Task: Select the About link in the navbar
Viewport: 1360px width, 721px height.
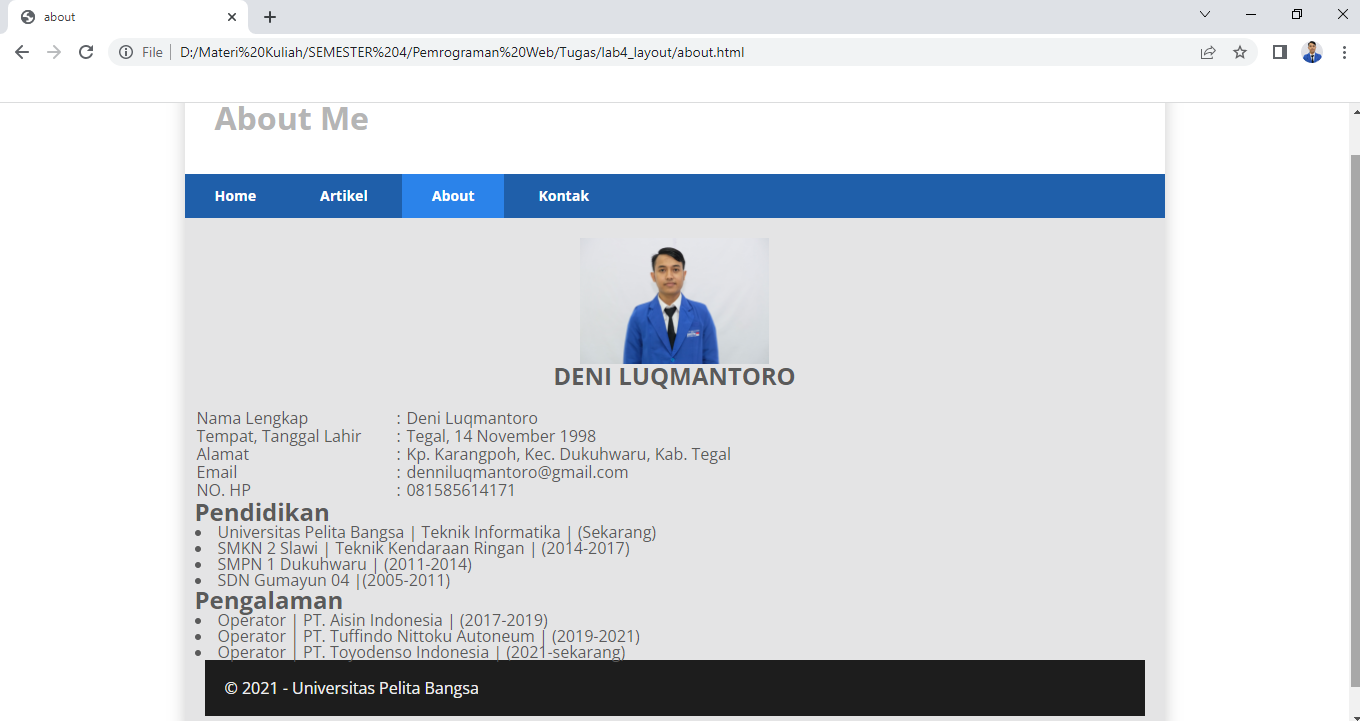Action: (x=452, y=195)
